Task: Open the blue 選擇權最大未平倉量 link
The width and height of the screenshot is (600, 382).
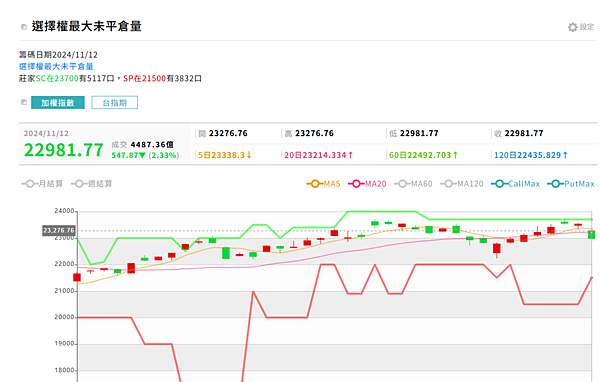Action: pyautogui.click(x=56, y=66)
